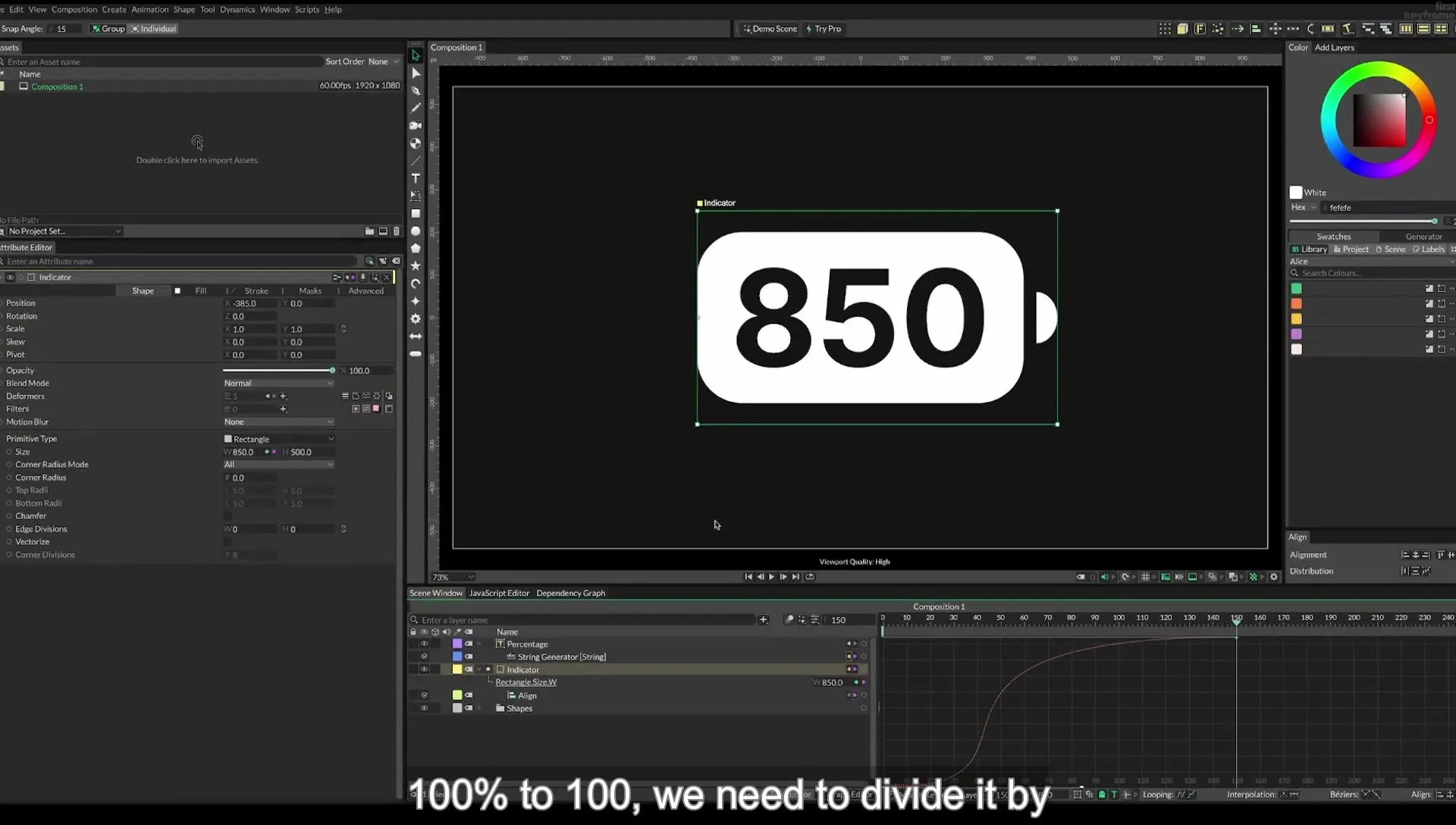This screenshot has width=1456, height=825.
Task: Click the add layer plus button
Action: (764, 620)
